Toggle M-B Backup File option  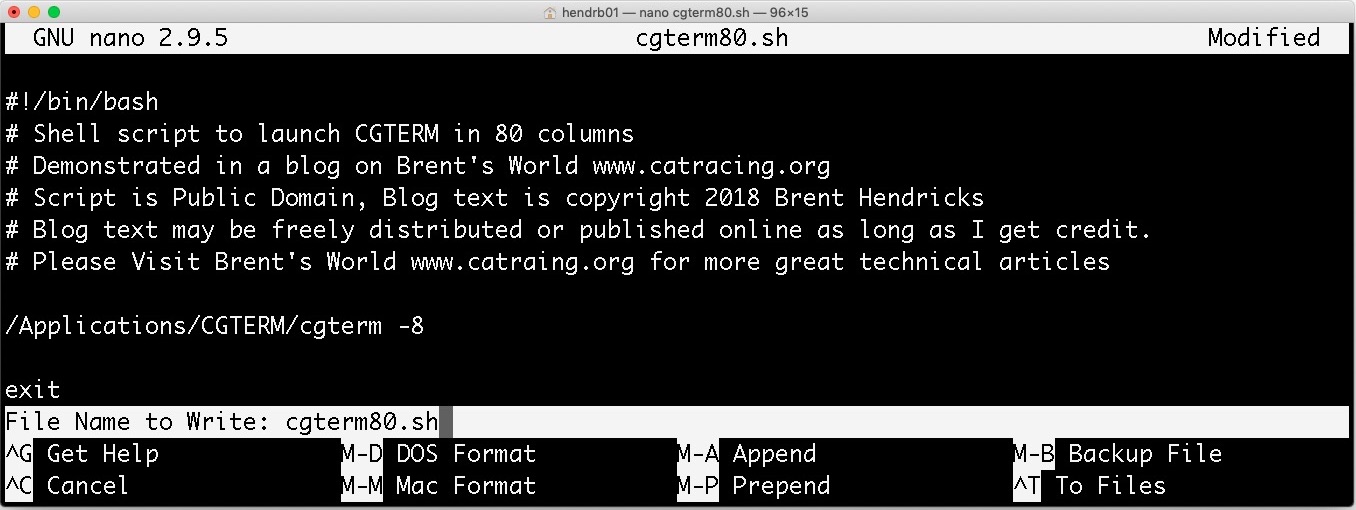1117,453
